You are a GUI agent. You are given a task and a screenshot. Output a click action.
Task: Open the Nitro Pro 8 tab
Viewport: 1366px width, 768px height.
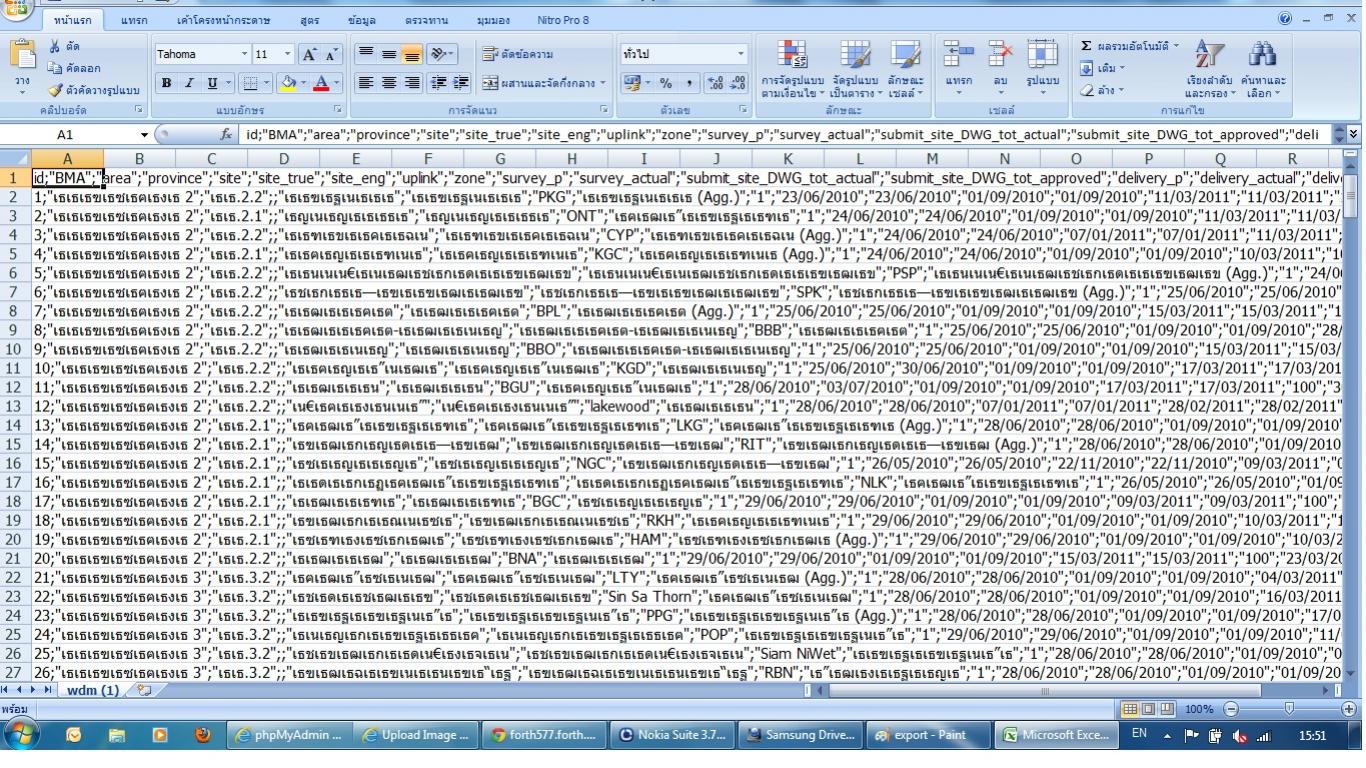pos(563,20)
